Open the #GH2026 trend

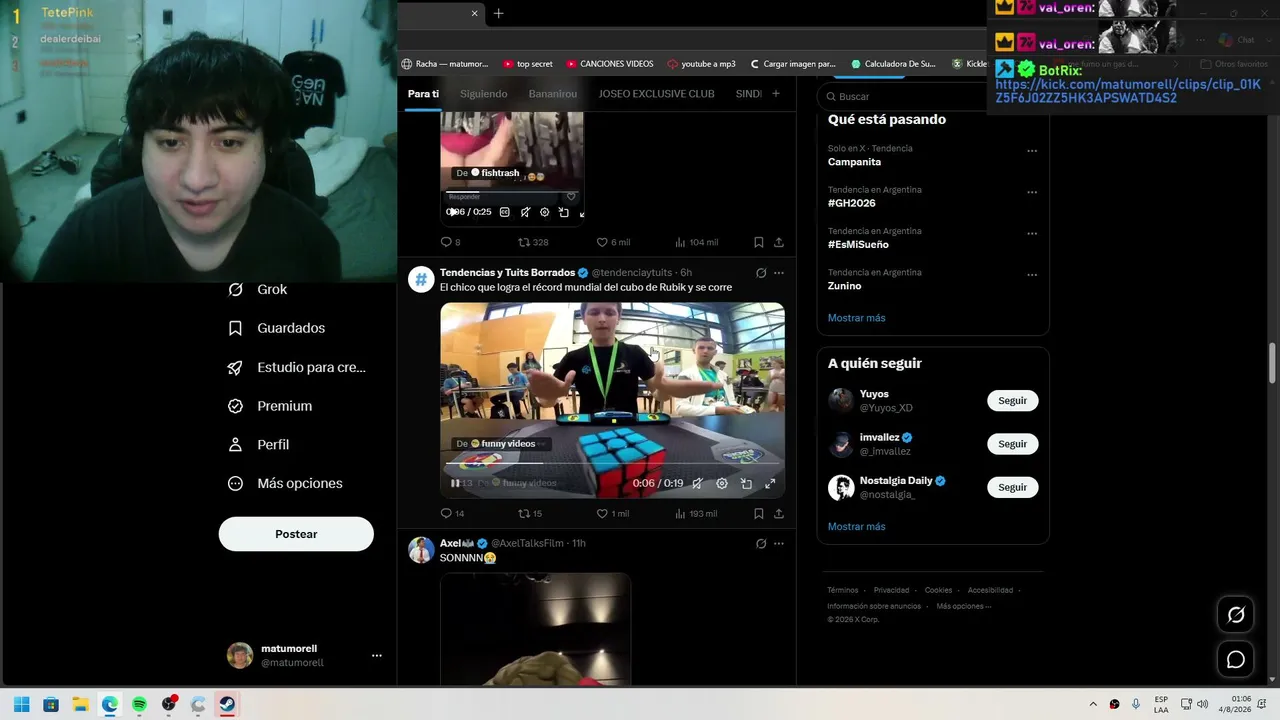click(852, 203)
